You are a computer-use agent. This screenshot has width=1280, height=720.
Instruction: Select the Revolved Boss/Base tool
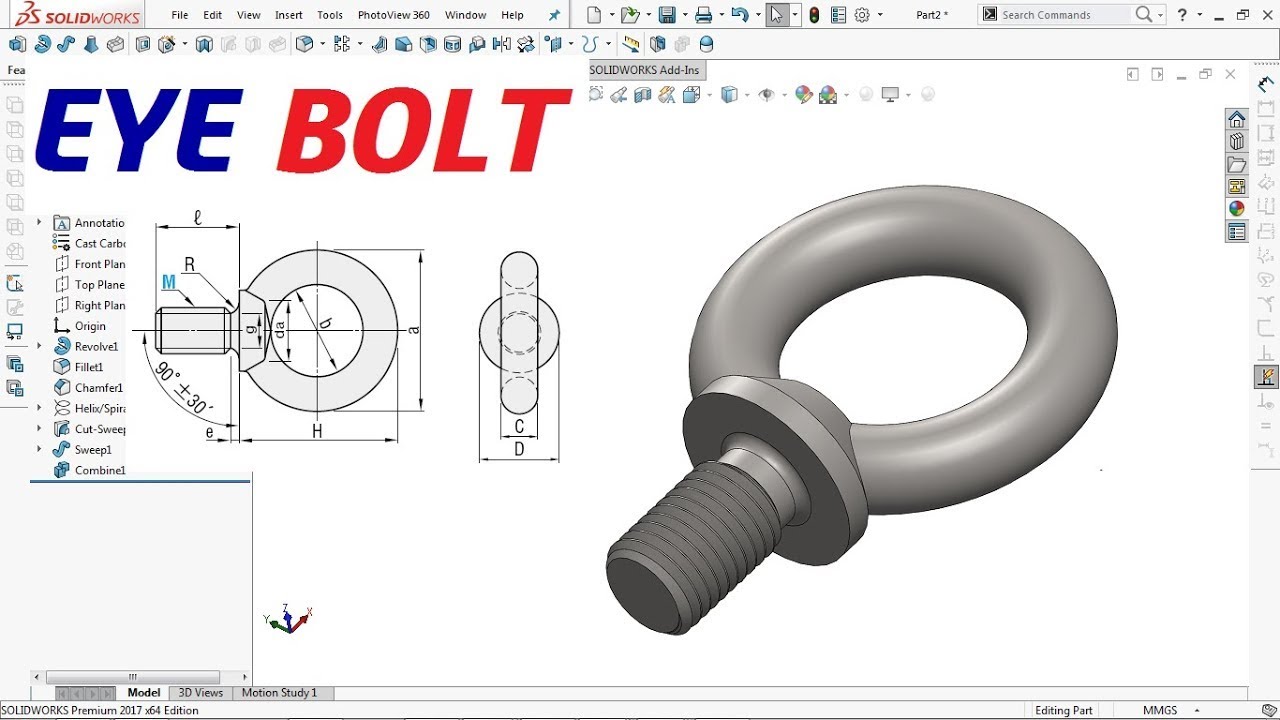coord(42,44)
